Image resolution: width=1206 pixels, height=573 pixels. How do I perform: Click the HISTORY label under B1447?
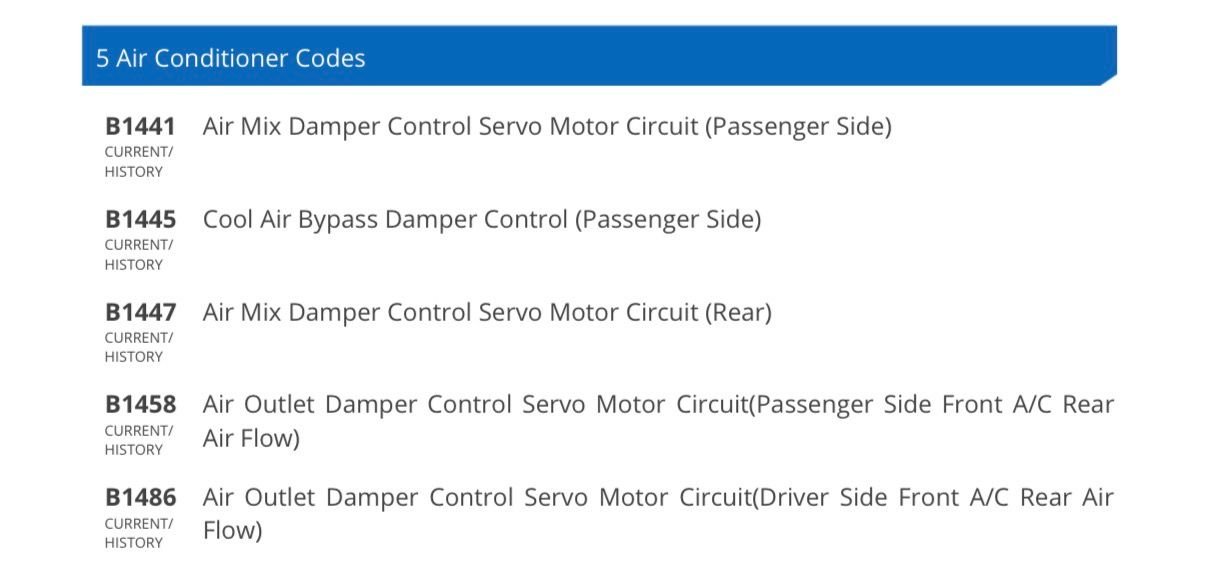click(x=133, y=357)
